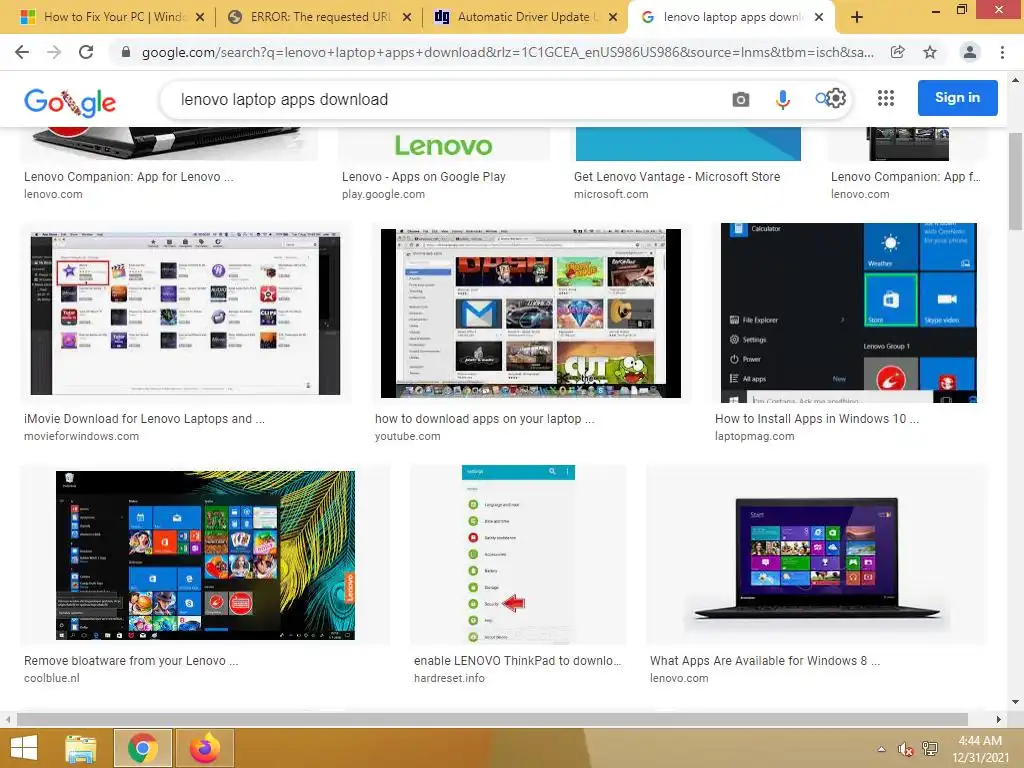Image resolution: width=1024 pixels, height=768 pixels.
Task: Click the browser forward arrow
Action: (x=54, y=52)
